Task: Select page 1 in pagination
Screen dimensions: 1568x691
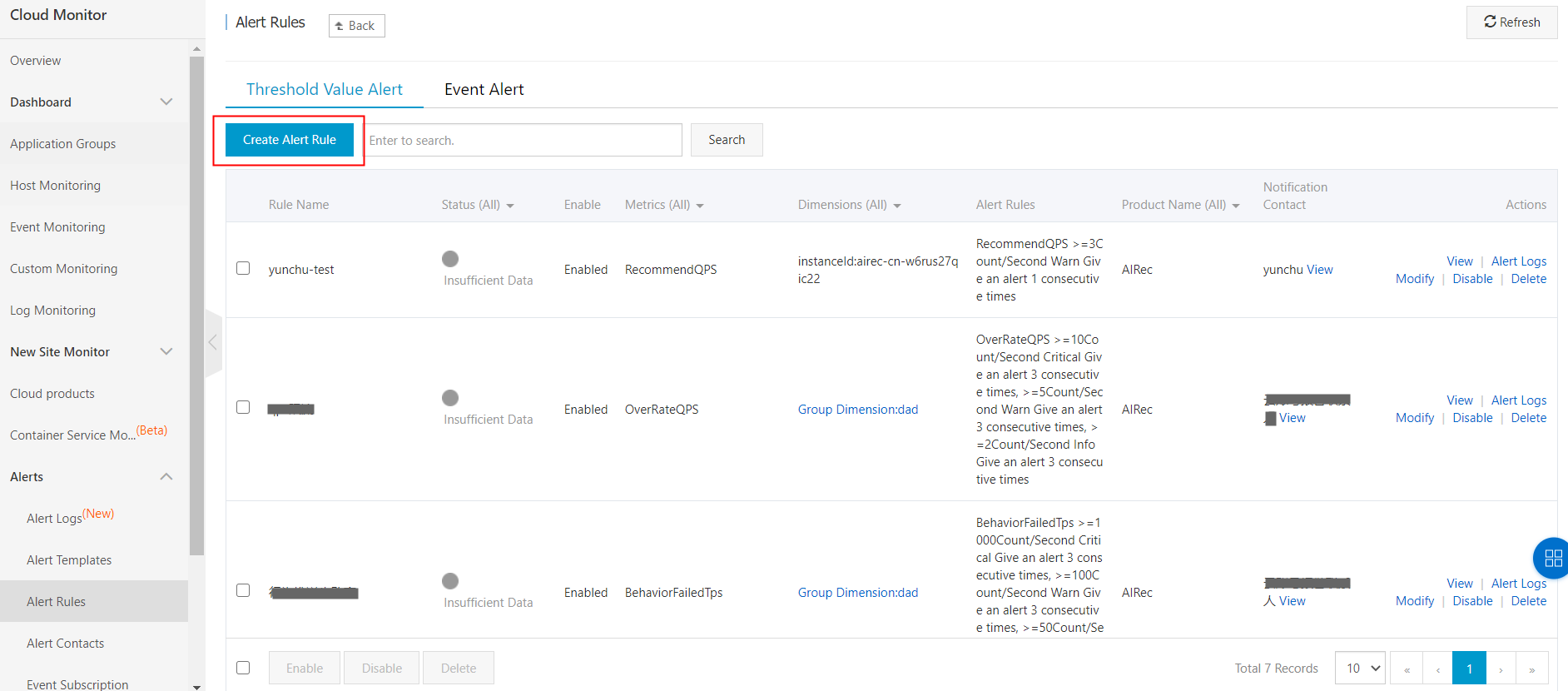Action: tap(1469, 669)
